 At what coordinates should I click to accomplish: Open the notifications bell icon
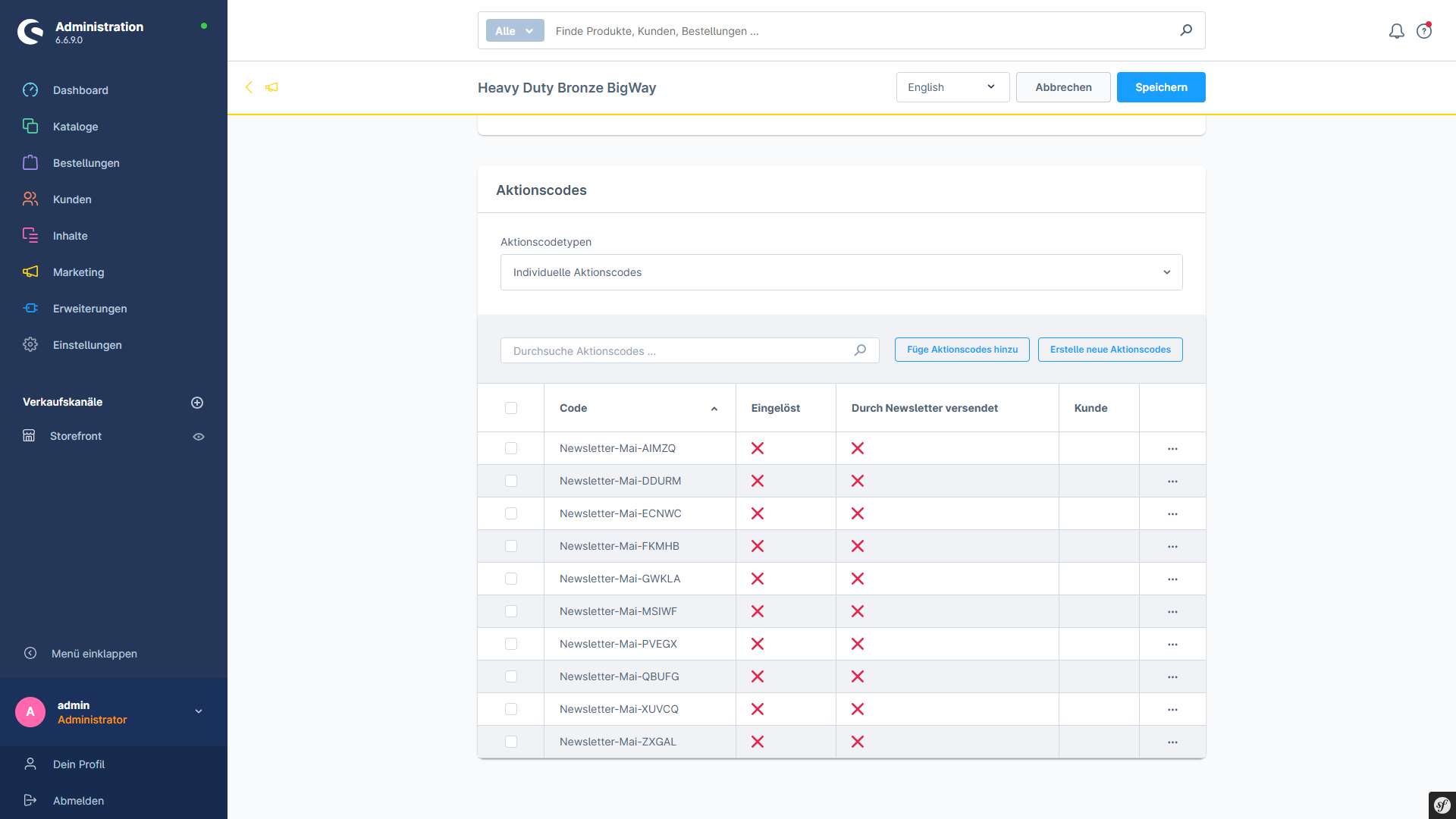point(1396,31)
